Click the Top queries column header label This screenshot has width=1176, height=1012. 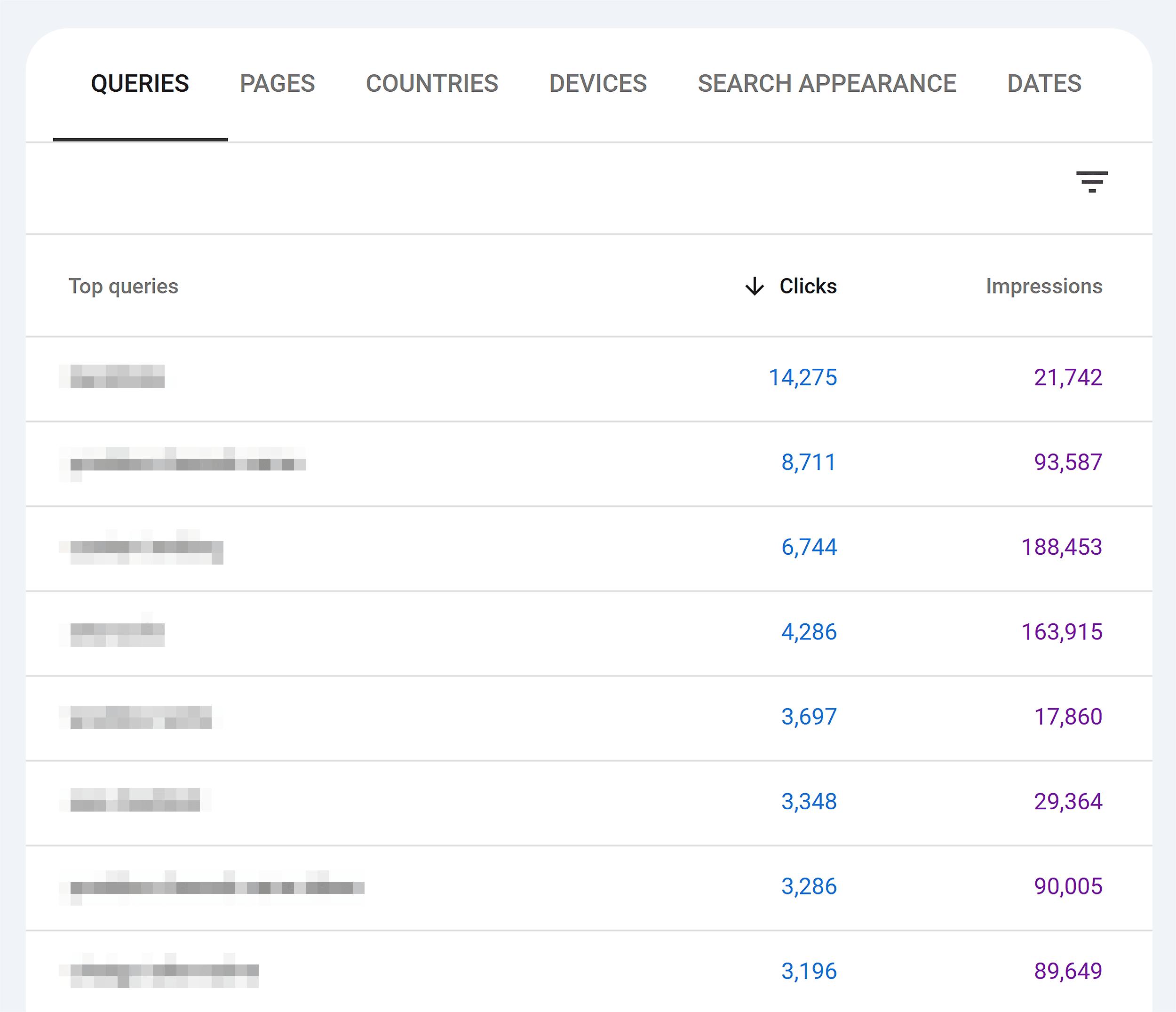122,286
